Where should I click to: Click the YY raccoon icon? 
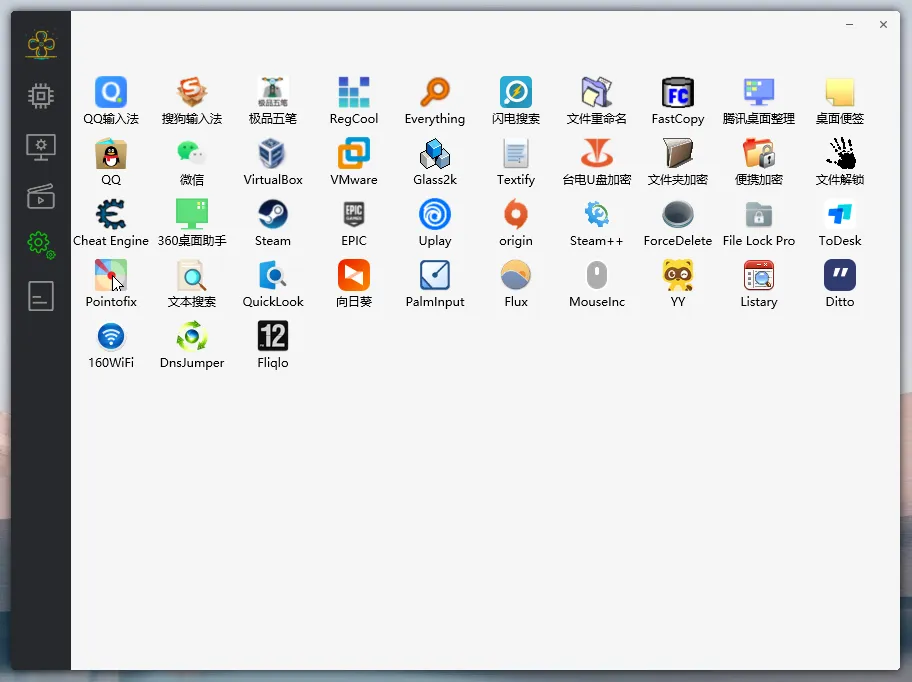pyautogui.click(x=678, y=275)
